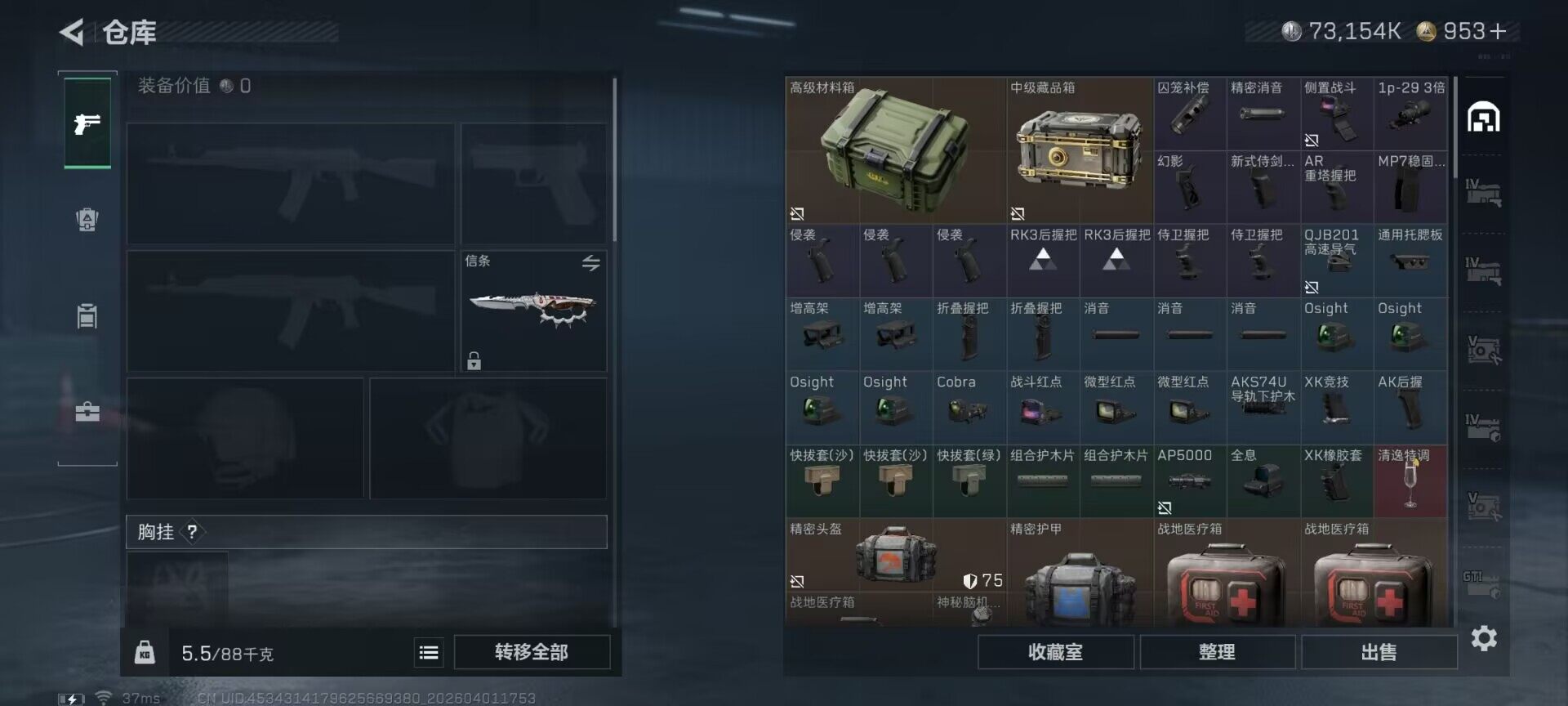Swap the 信条 knife with the swap arrows

(591, 262)
